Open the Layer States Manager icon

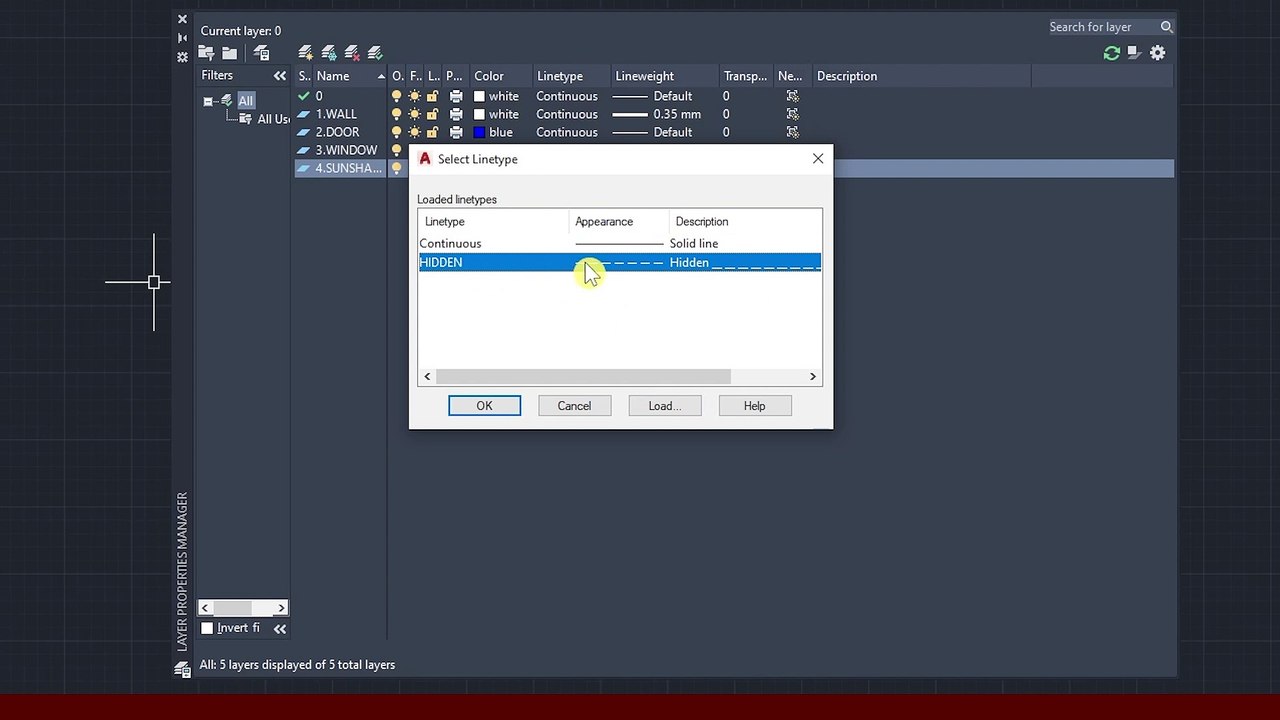coord(262,53)
